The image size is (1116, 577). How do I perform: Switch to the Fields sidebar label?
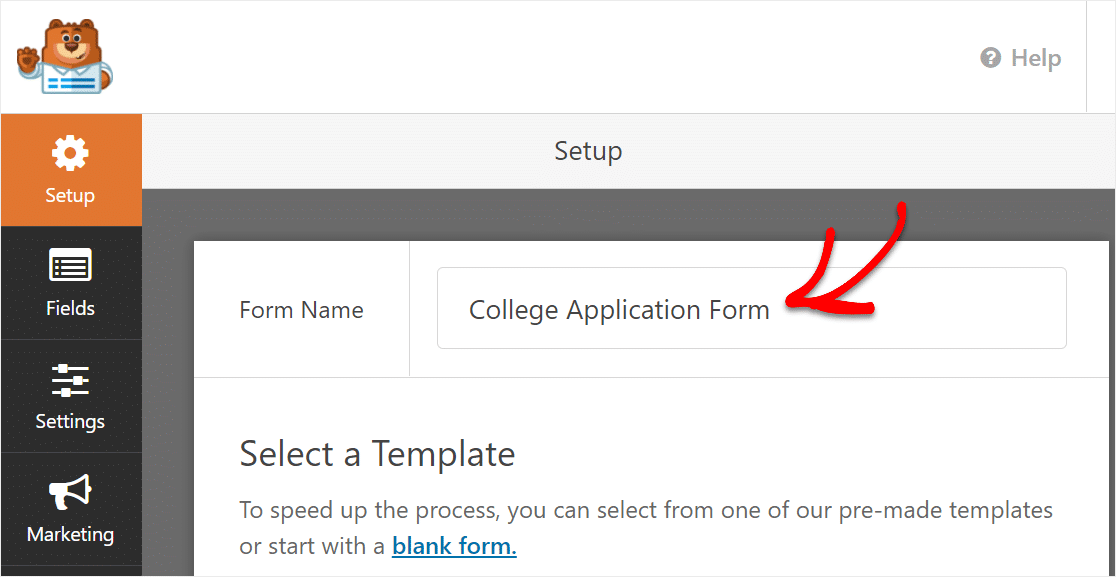click(70, 308)
